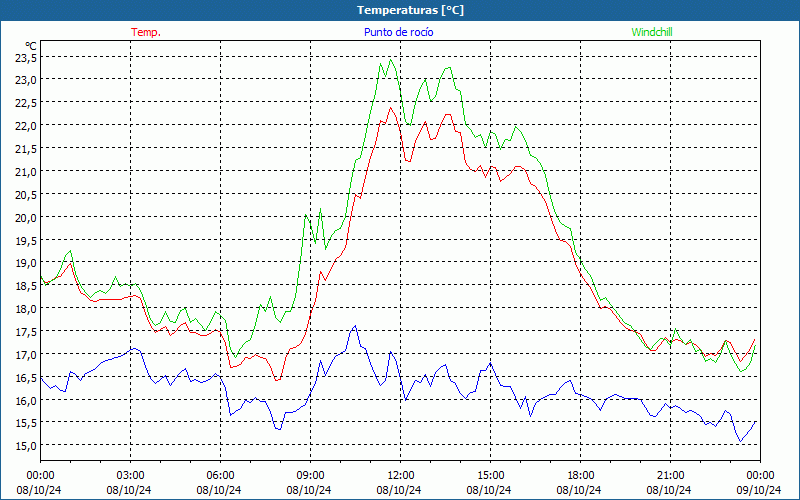Click the '20,0' y-axis value
Viewport: 800px width, 500px height.
[26, 218]
